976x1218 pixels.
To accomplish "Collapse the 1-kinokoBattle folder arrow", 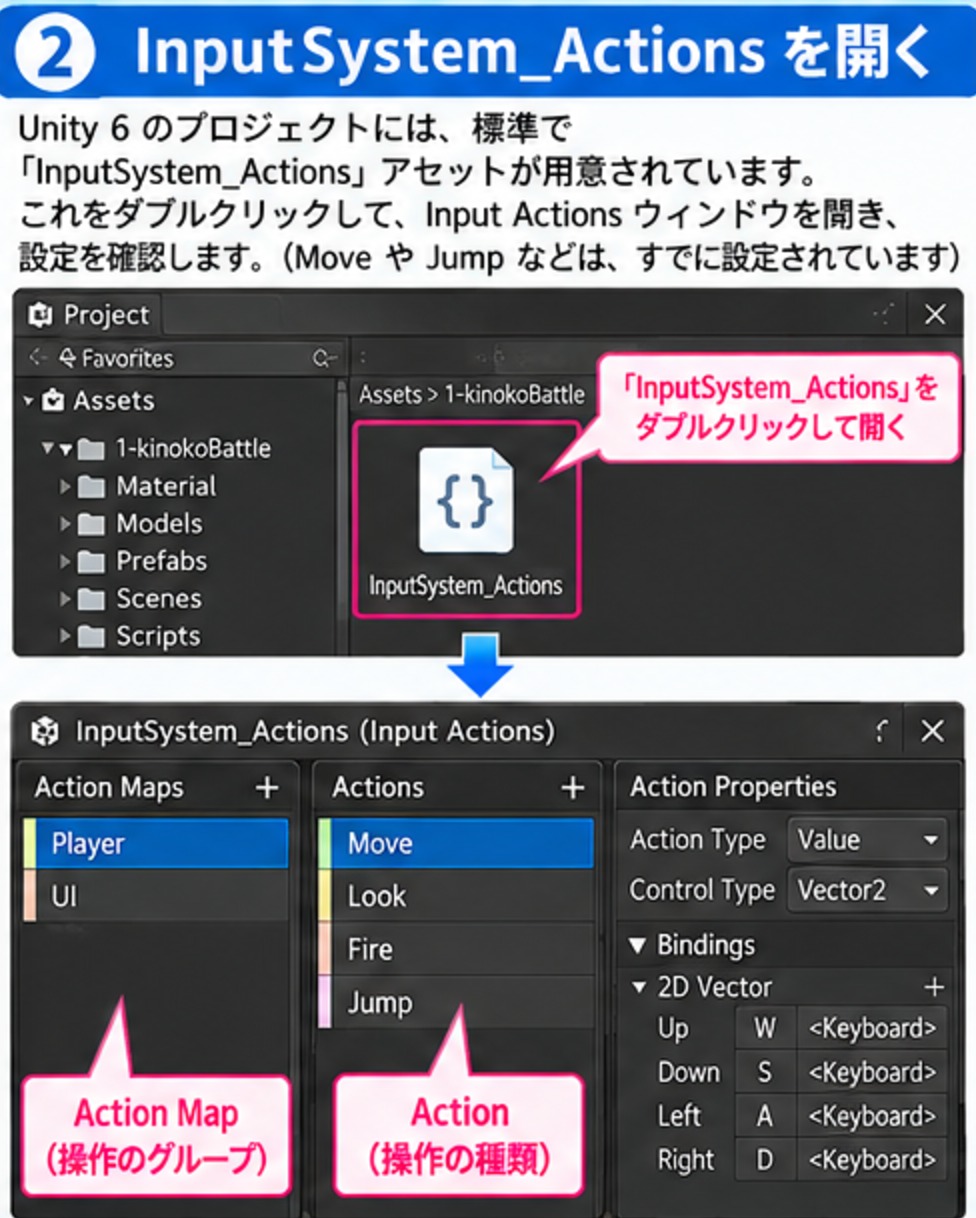I will click(65, 449).
